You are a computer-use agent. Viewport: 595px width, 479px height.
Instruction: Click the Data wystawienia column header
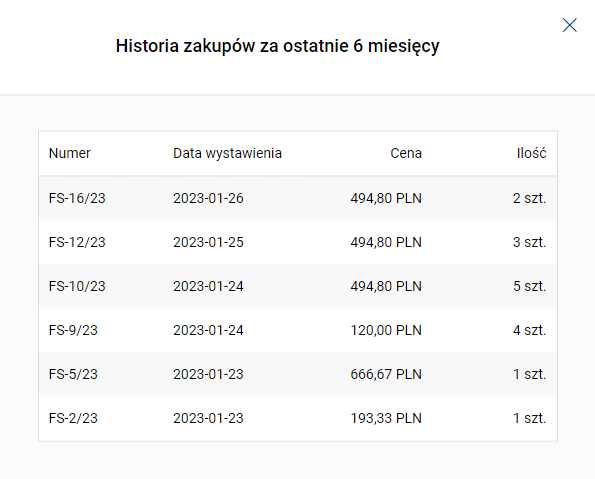[x=227, y=153]
